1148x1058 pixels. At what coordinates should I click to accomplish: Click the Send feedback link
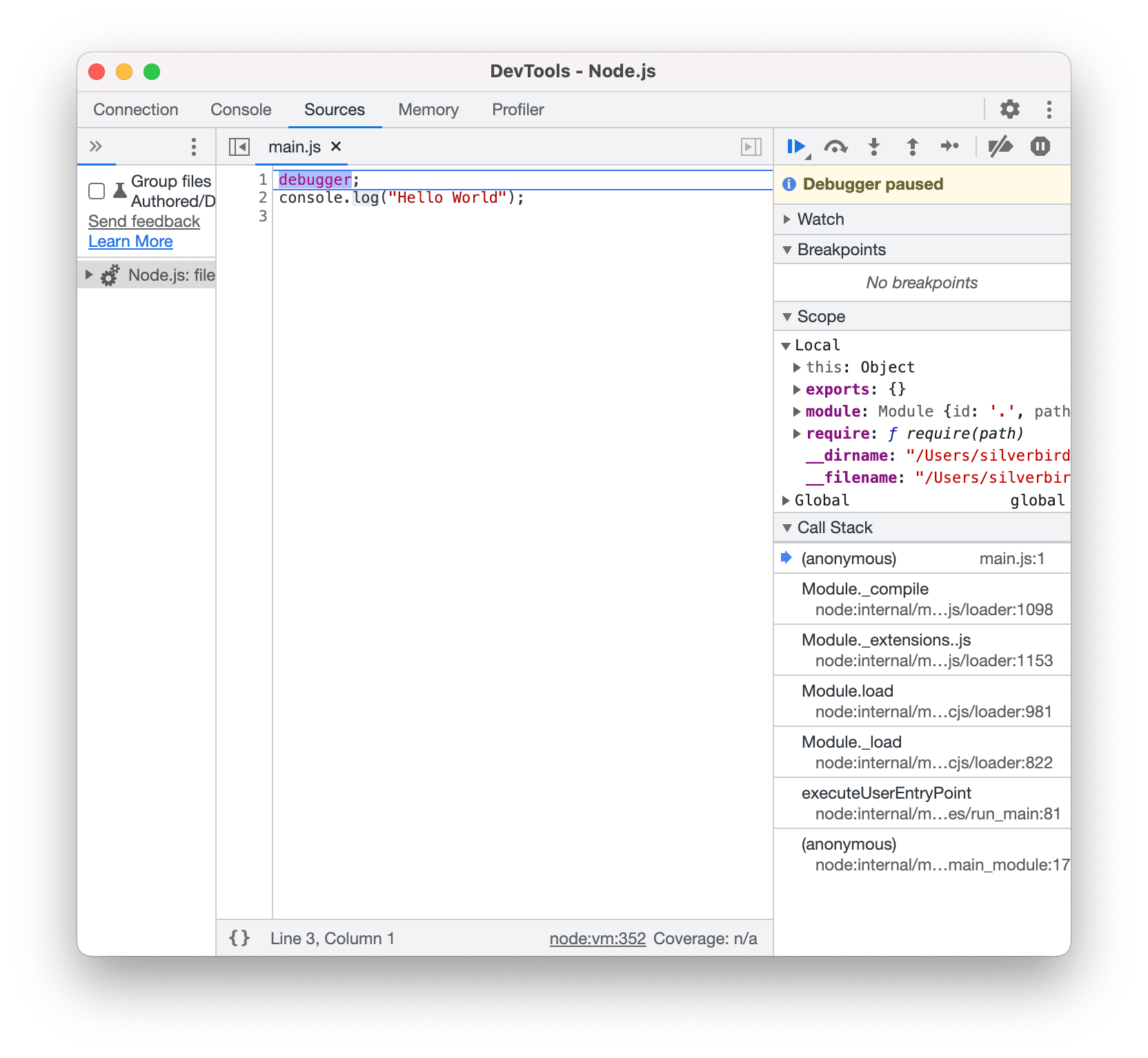143,221
